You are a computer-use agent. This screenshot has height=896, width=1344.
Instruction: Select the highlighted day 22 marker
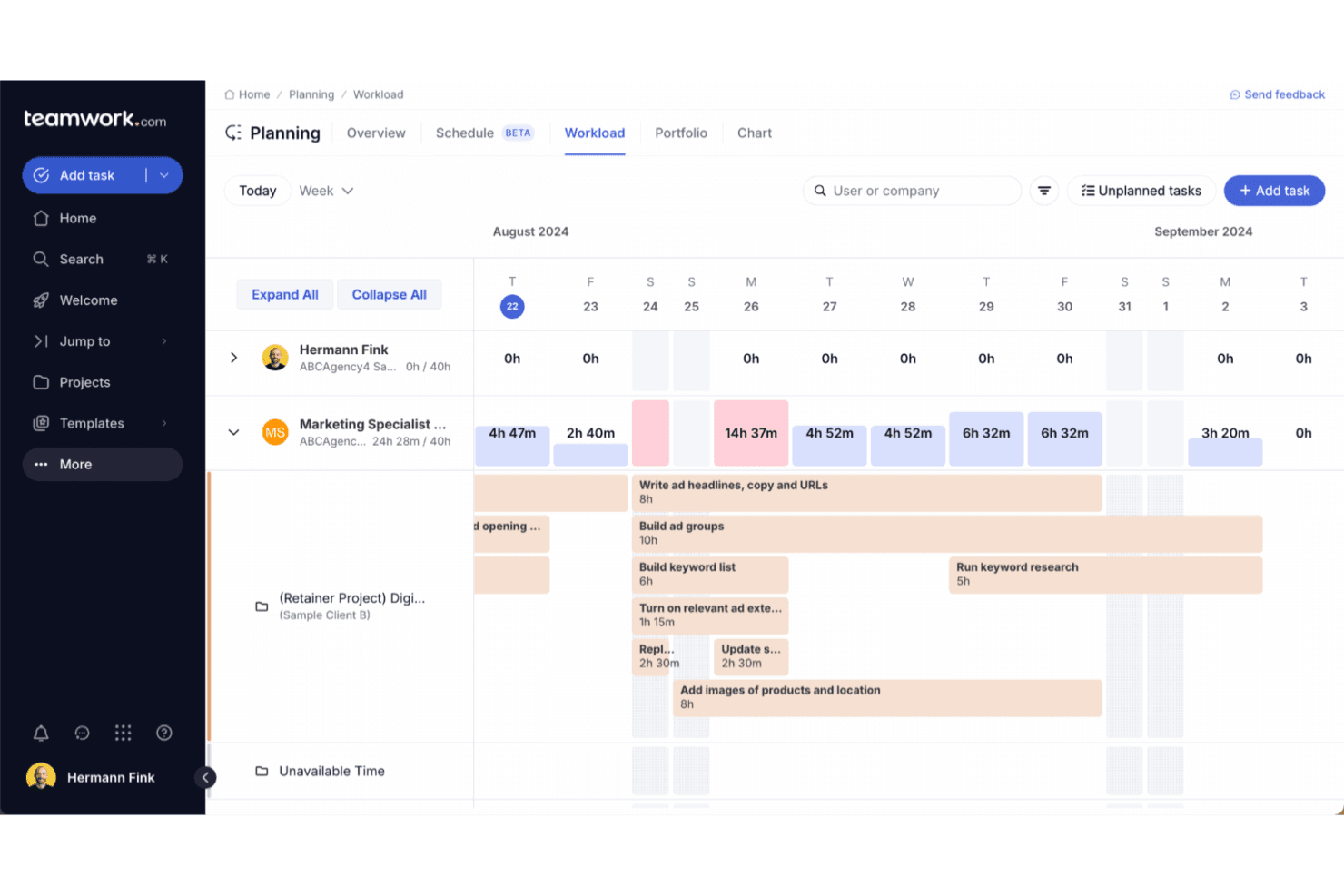(512, 307)
